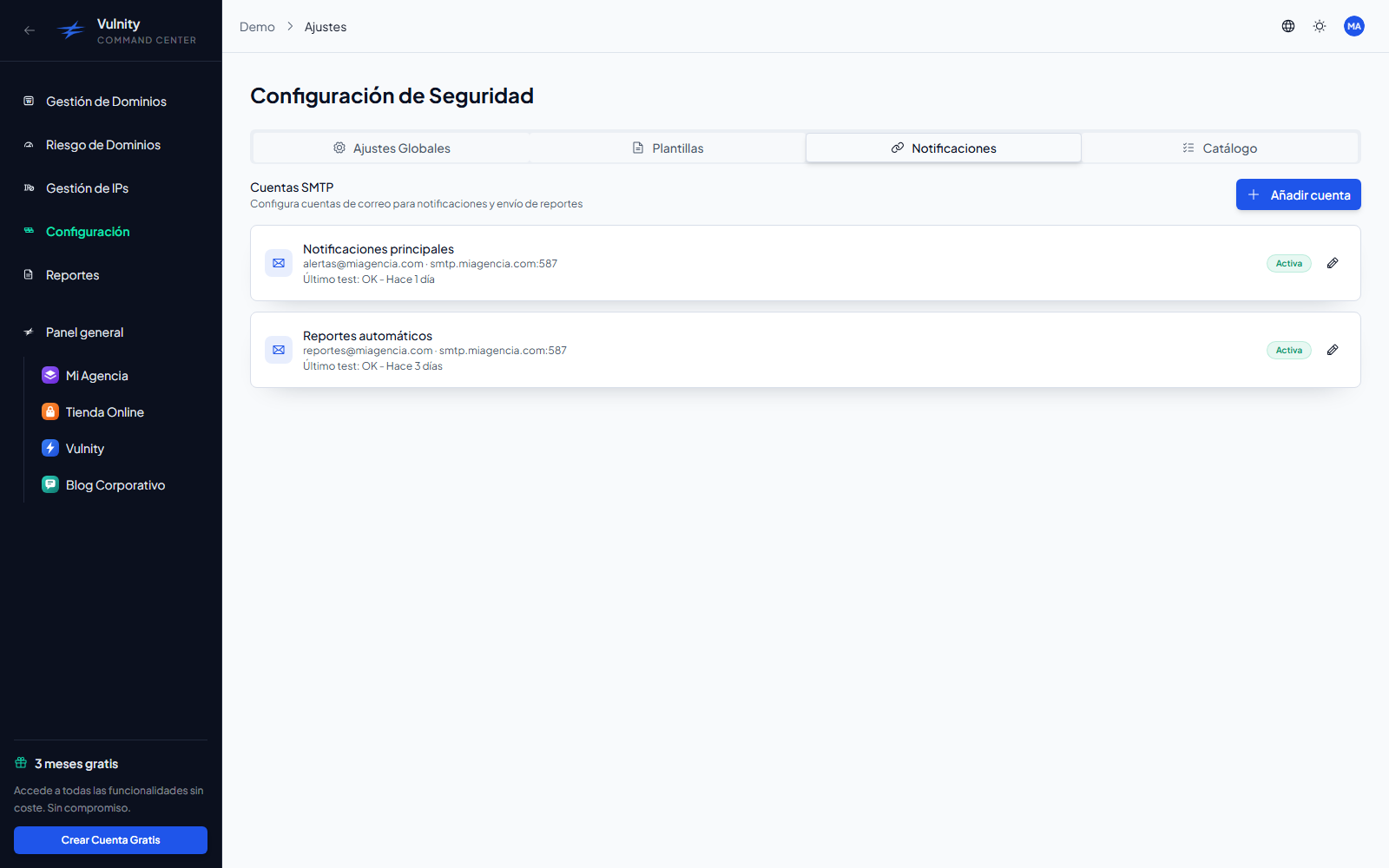
Task: Toggle the light/dark theme sun icon
Action: (x=1320, y=26)
